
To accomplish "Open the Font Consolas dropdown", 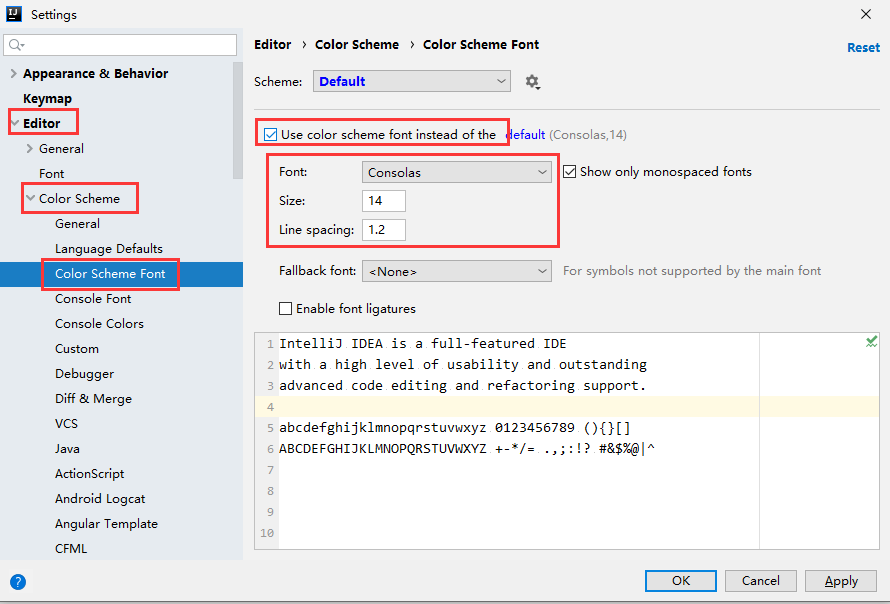I will tap(456, 172).
